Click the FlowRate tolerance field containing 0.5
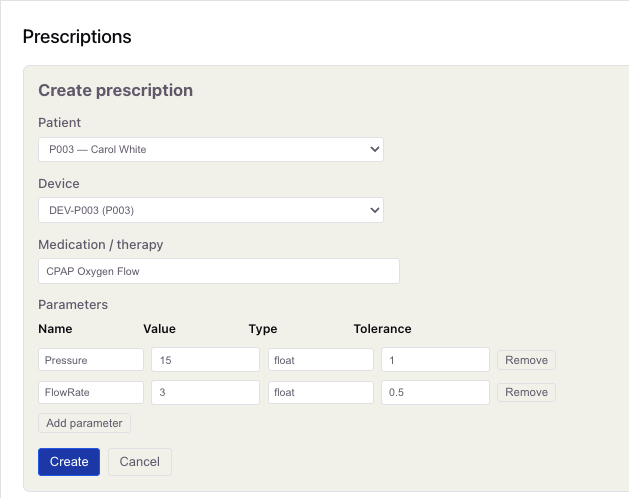Image resolution: width=629 pixels, height=498 pixels. click(x=435, y=392)
